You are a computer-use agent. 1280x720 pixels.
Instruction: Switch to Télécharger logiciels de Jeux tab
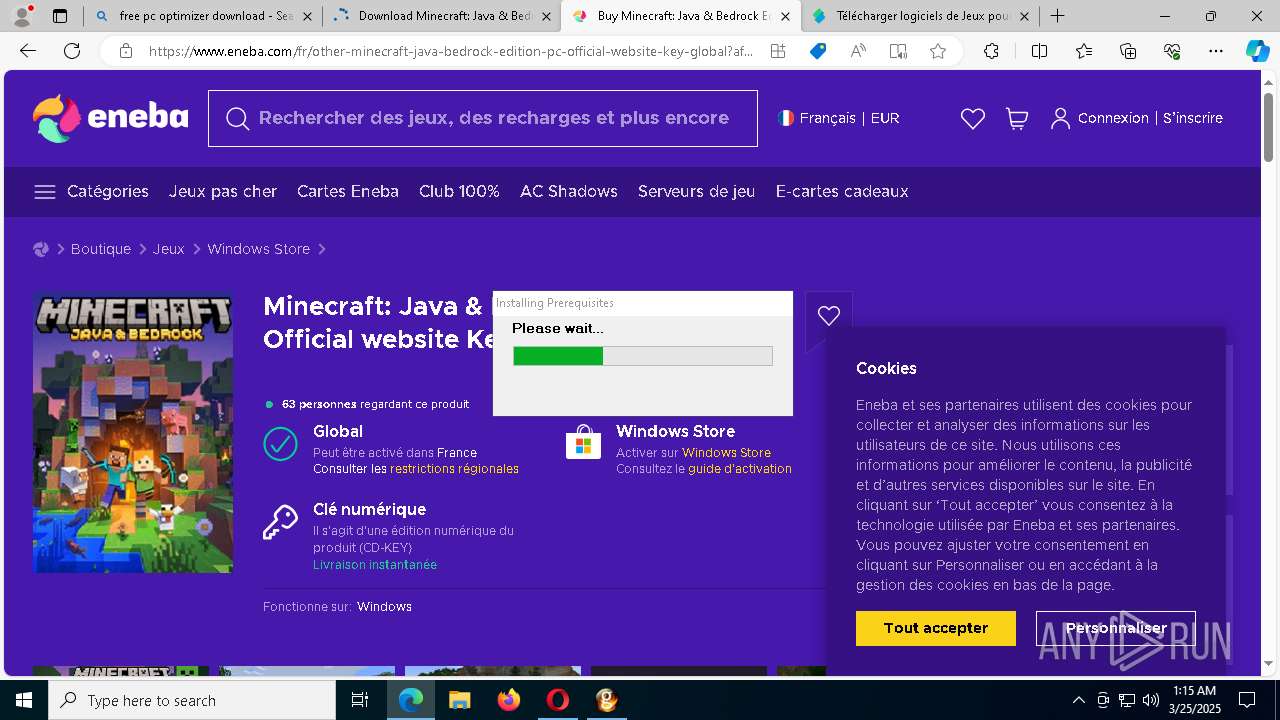pos(919,16)
